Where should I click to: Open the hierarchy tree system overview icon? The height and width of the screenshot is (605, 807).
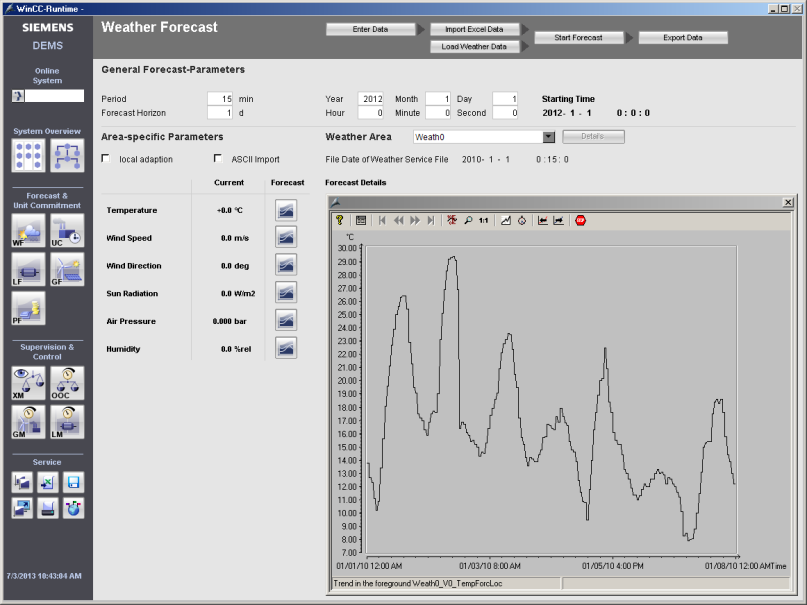click(x=67, y=155)
